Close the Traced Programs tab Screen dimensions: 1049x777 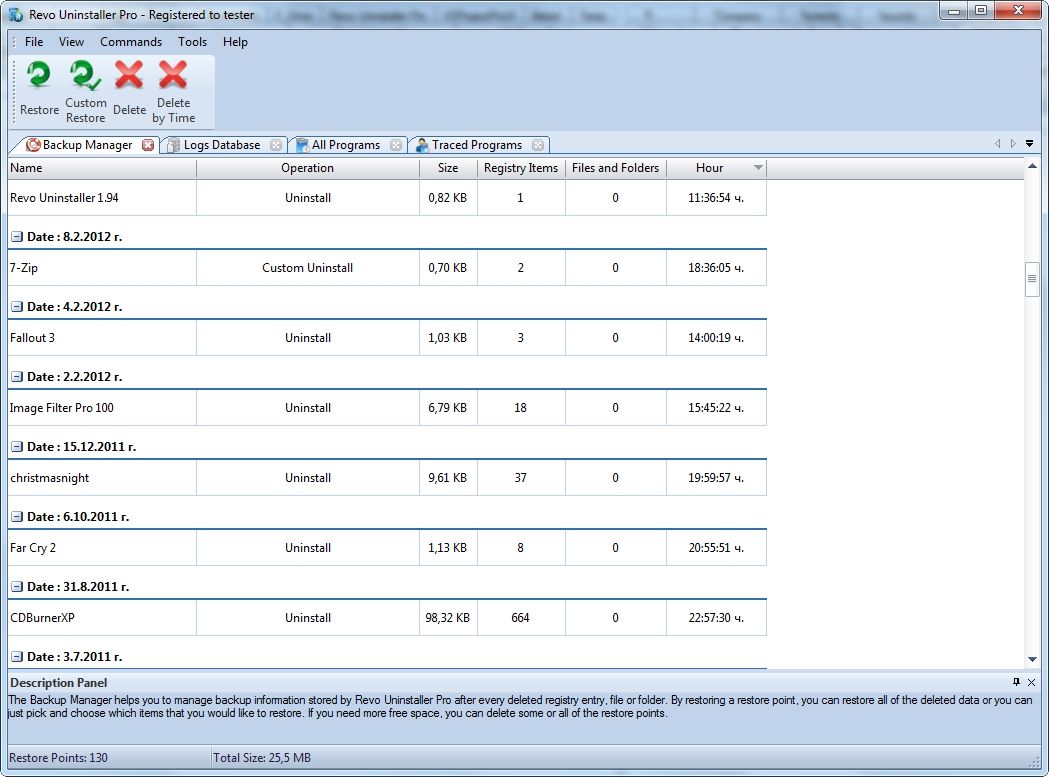(x=538, y=145)
